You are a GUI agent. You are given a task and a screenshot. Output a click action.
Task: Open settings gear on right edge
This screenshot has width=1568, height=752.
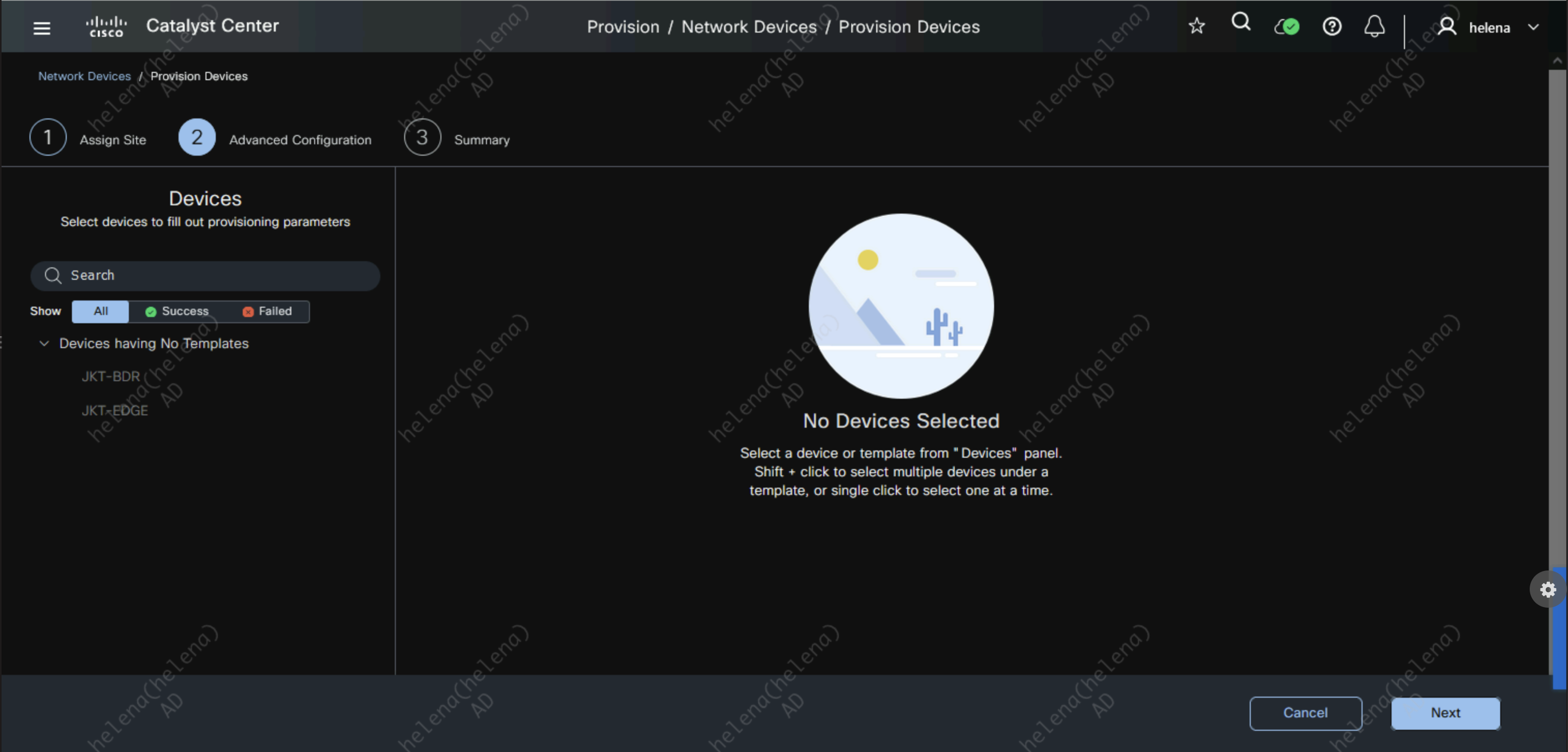pos(1547,589)
